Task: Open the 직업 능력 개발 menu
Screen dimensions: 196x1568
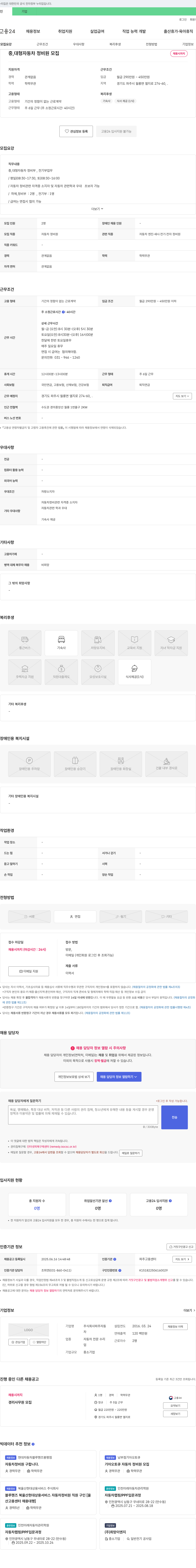Action: tap(134, 31)
